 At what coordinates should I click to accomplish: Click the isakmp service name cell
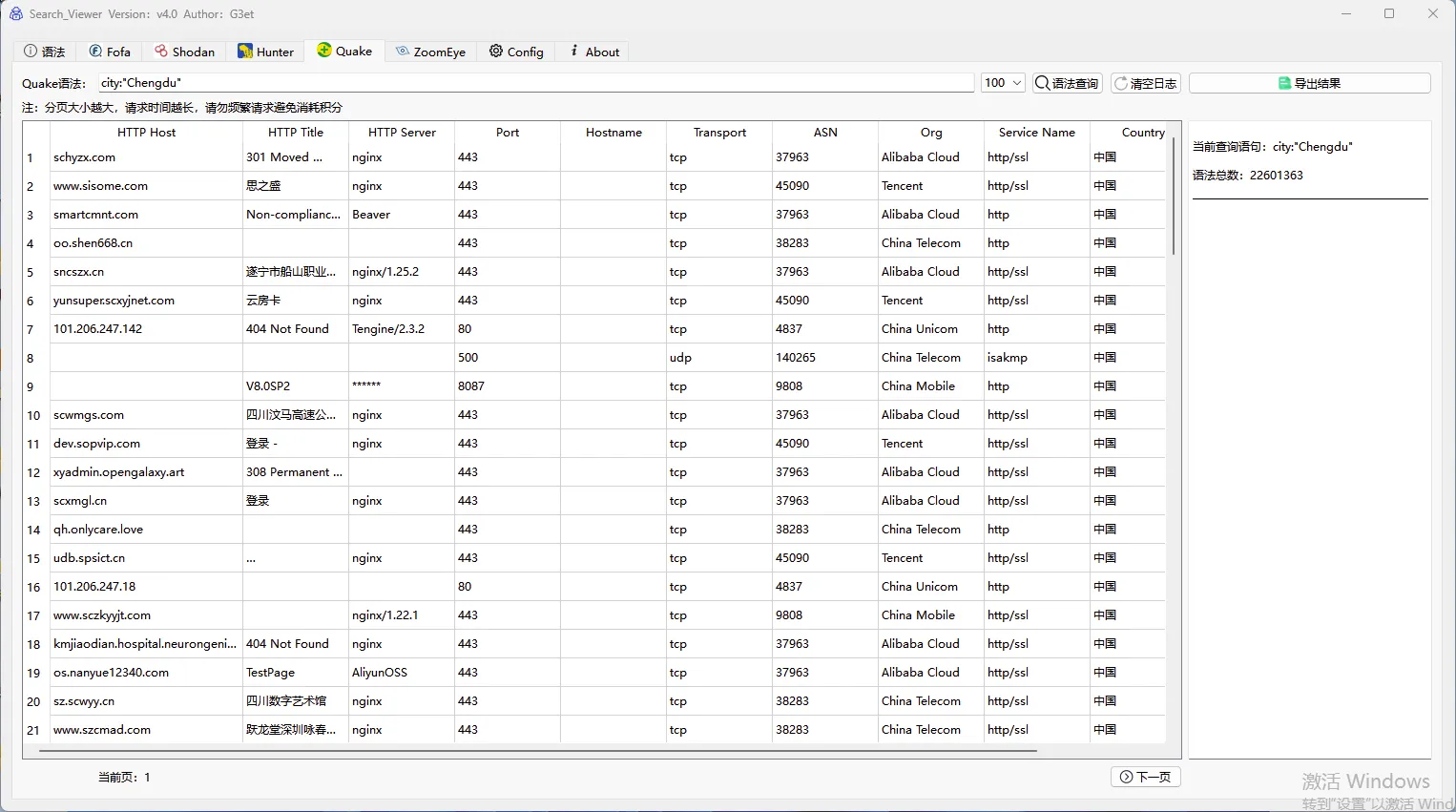click(x=1037, y=358)
